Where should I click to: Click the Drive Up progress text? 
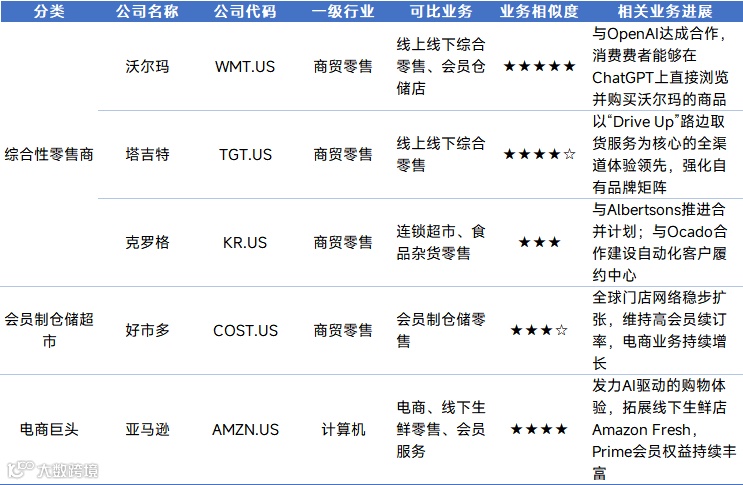tap(659, 154)
